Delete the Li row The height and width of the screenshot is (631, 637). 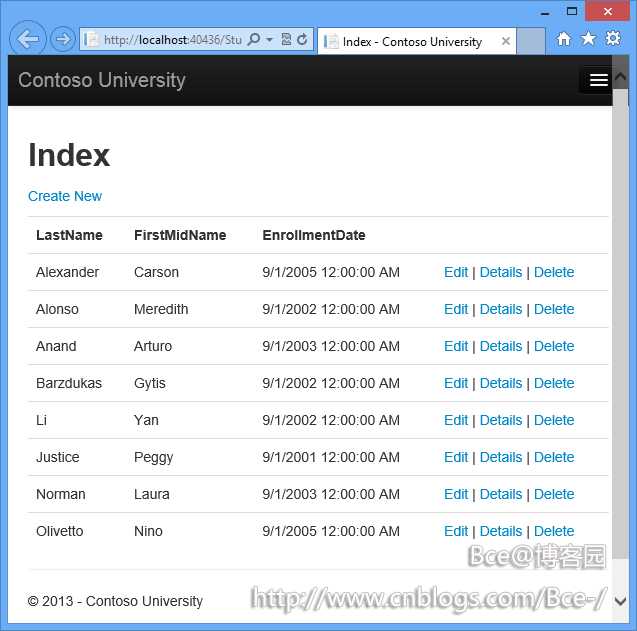(x=554, y=420)
